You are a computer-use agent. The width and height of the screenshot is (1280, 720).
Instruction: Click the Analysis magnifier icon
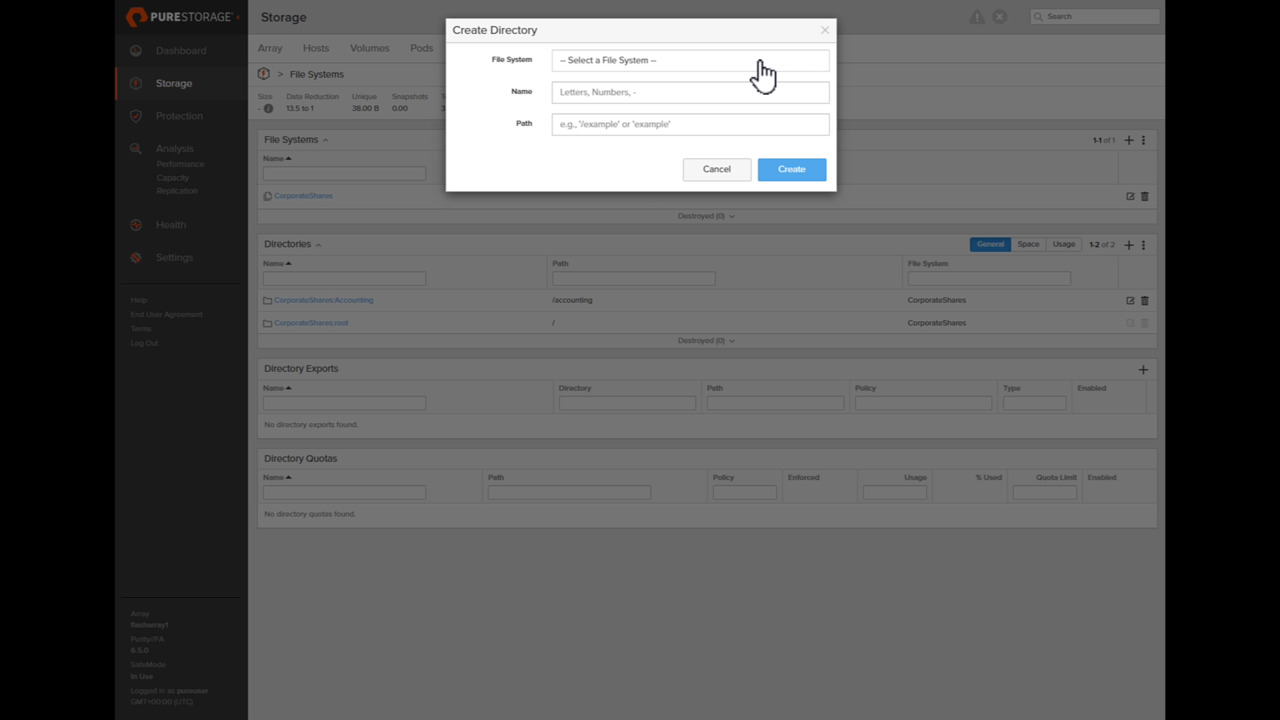tap(136, 149)
